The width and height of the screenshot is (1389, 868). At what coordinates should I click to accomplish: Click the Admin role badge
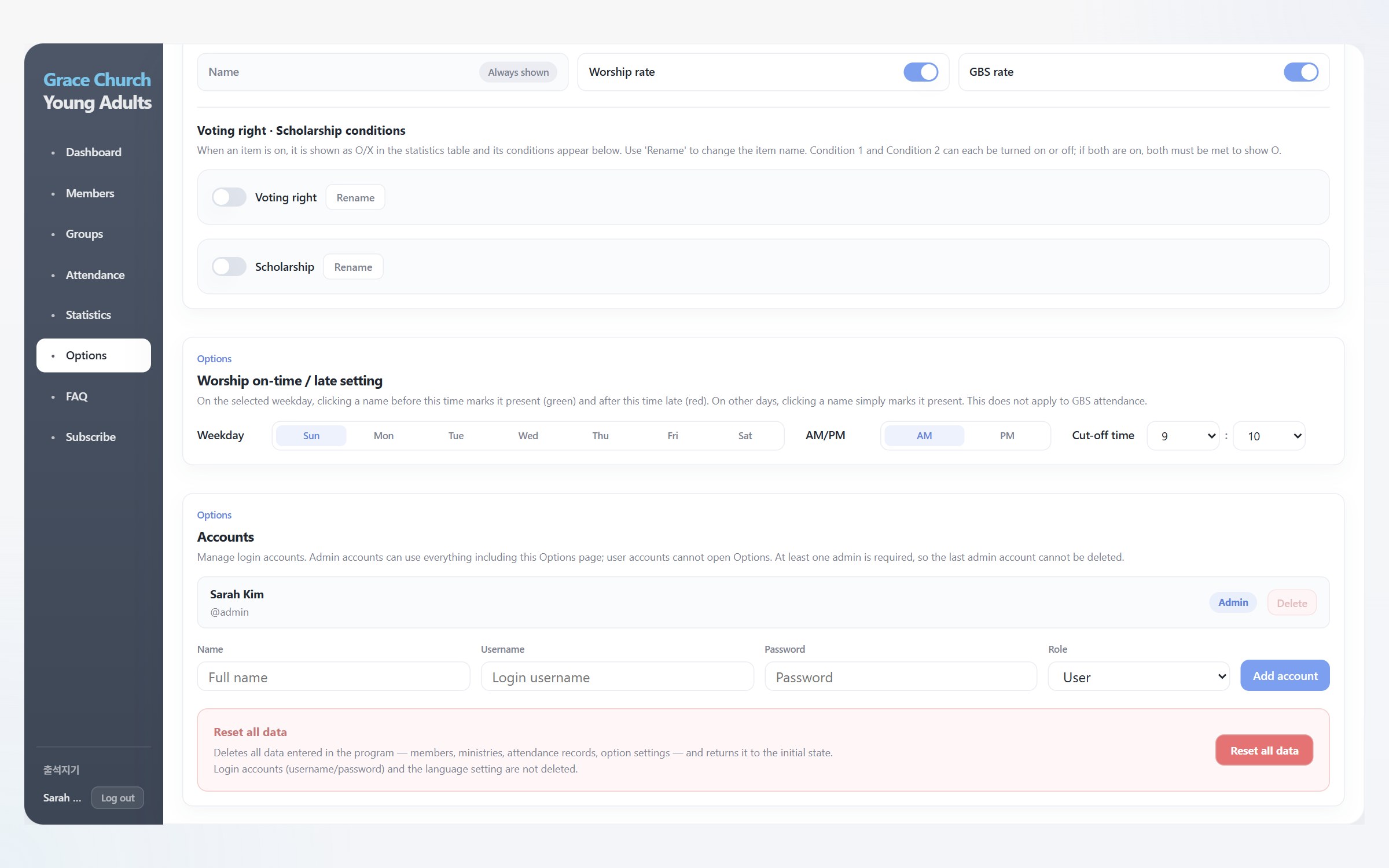[x=1233, y=602]
